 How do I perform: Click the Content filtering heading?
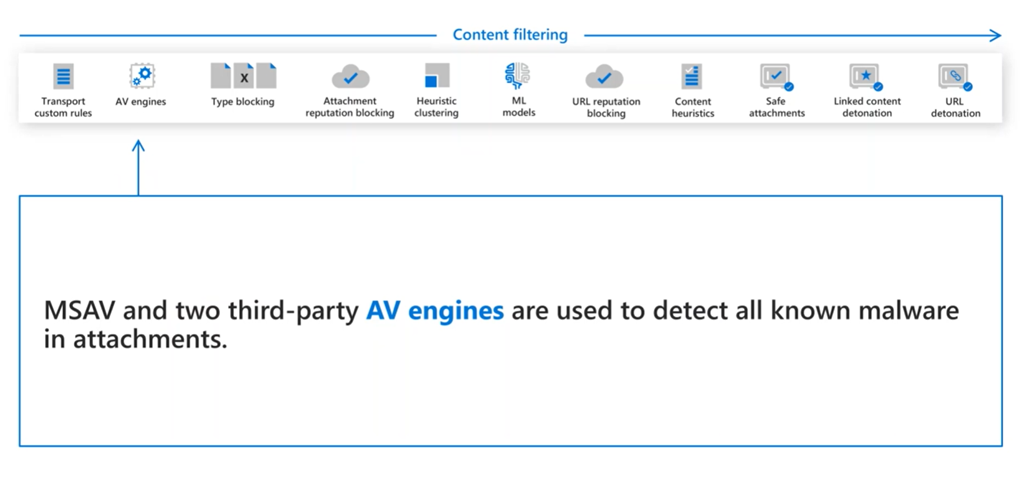(x=510, y=35)
